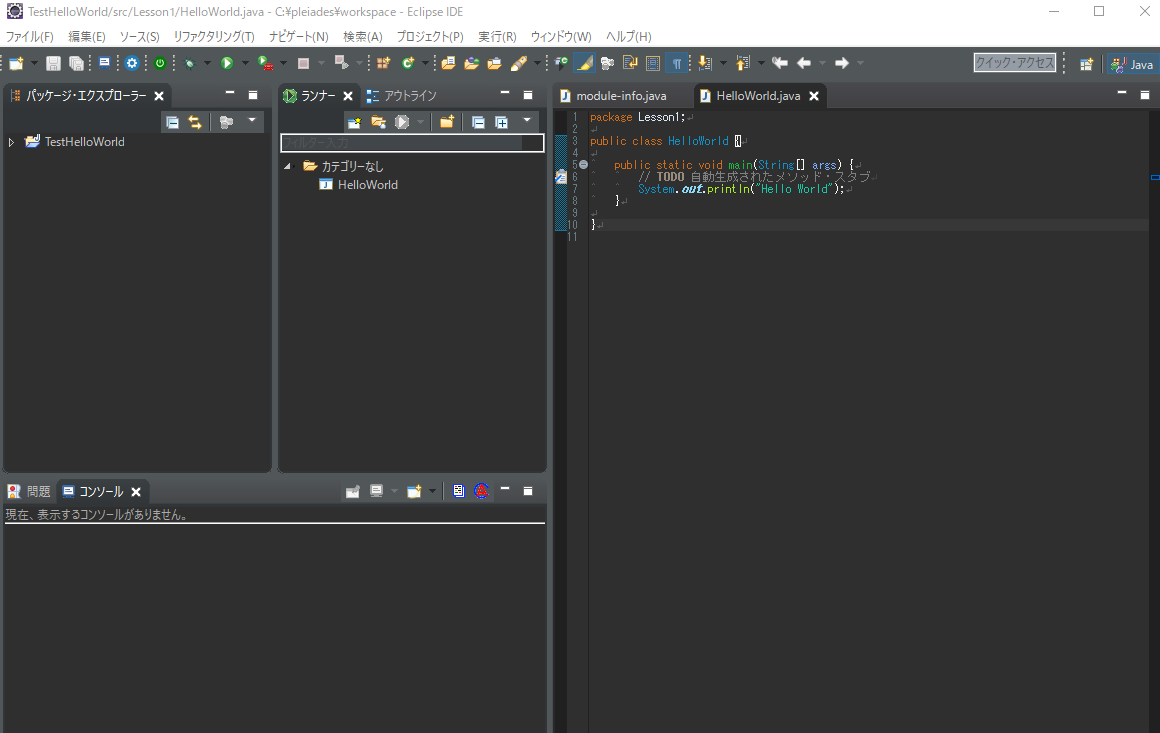Open the ナビゲート(N) menu

click(x=298, y=36)
